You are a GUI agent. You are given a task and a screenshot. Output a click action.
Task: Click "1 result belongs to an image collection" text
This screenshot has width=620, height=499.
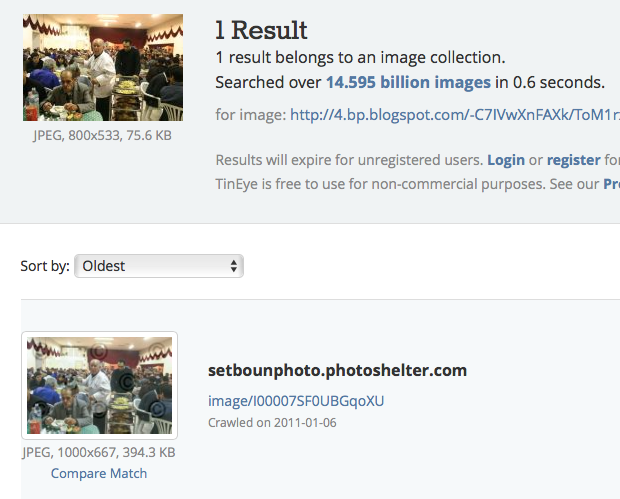360,58
